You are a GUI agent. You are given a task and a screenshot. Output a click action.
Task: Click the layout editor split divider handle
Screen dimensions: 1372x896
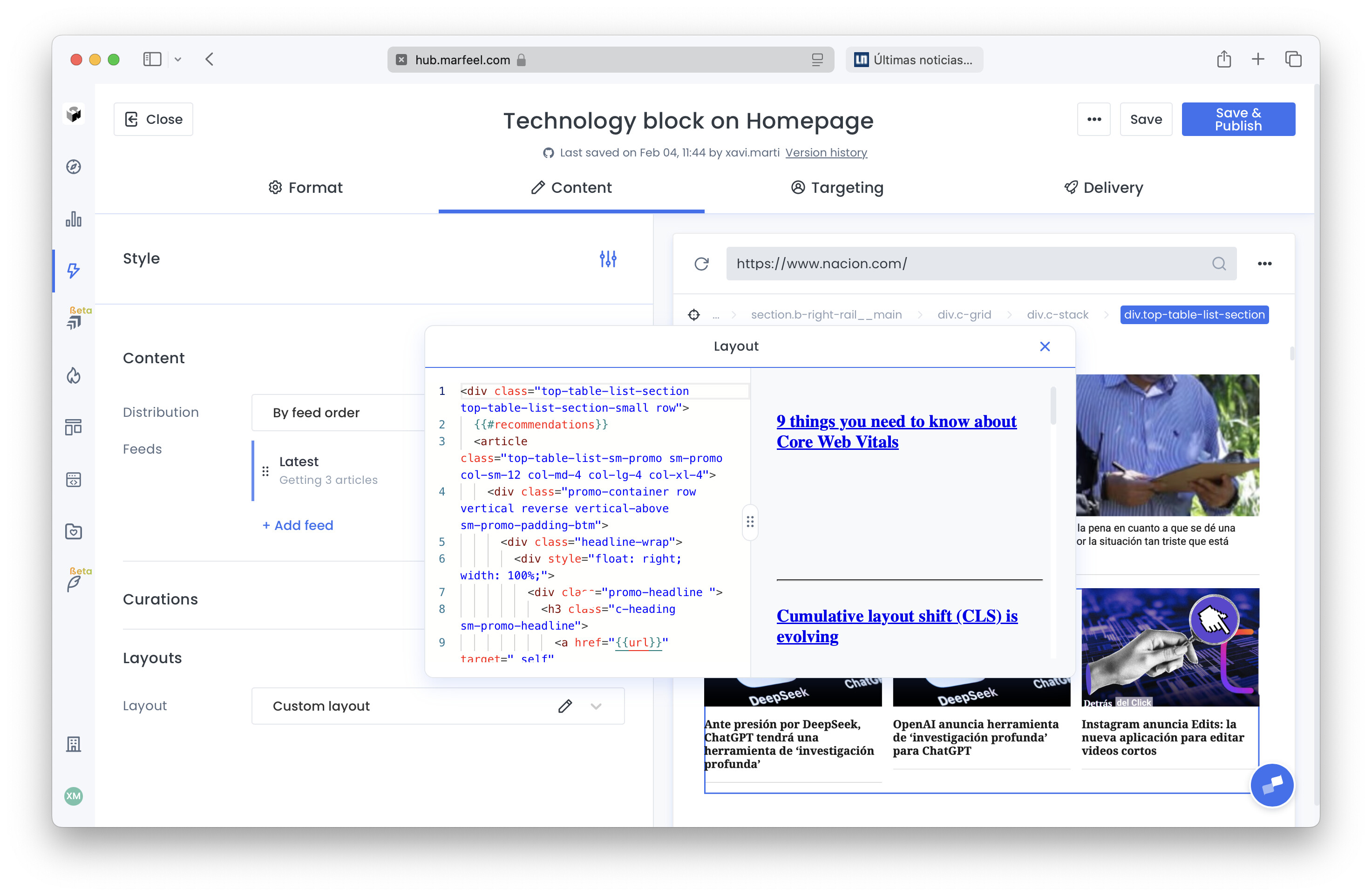tap(749, 522)
